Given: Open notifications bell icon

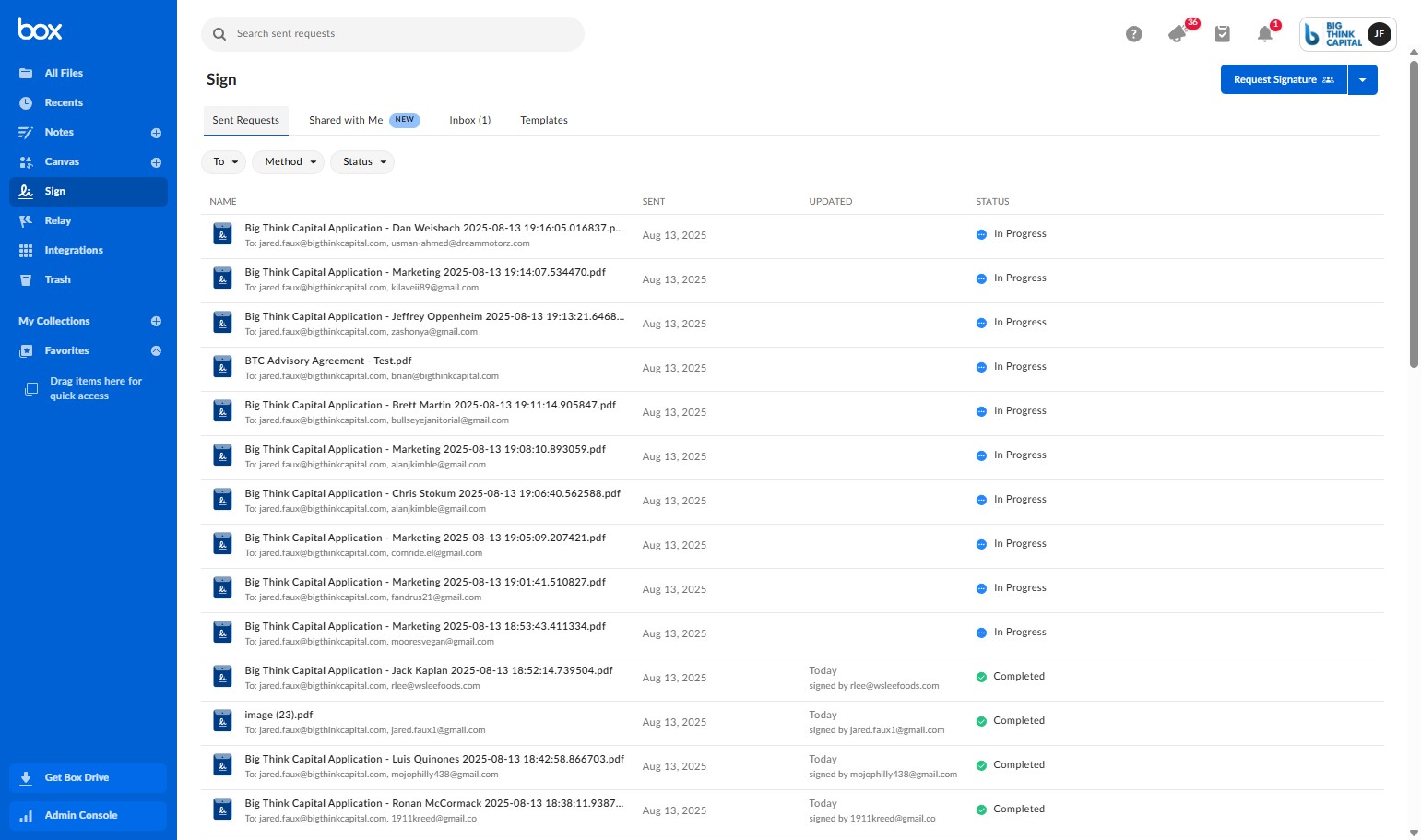Looking at the screenshot, I should [1265, 34].
